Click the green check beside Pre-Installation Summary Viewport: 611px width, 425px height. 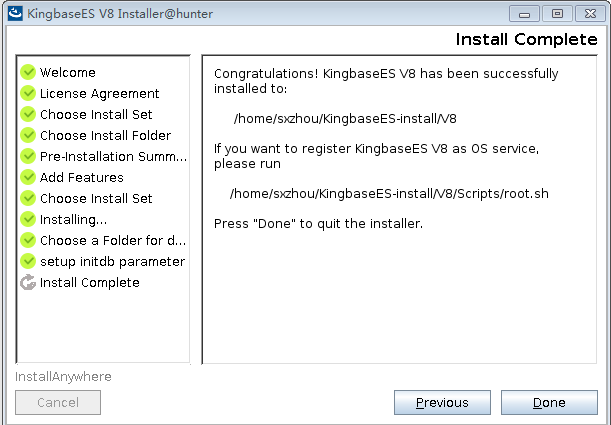pos(28,156)
